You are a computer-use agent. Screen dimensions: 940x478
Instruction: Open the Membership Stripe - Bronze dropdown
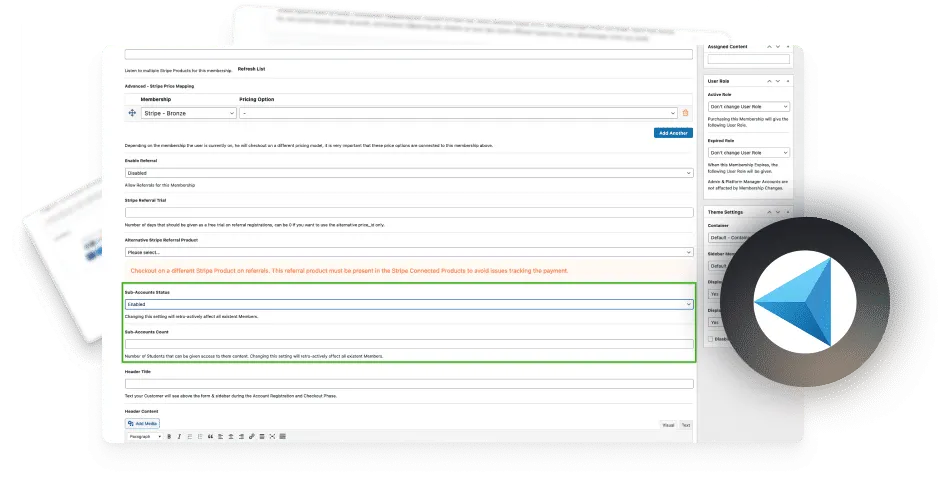pos(189,113)
